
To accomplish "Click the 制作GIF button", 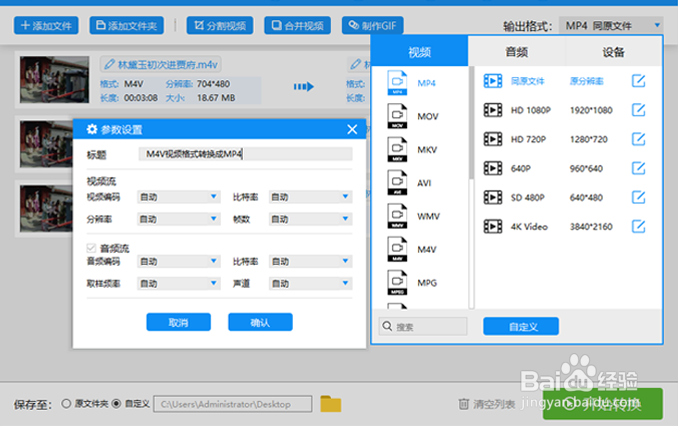I will tap(373, 26).
